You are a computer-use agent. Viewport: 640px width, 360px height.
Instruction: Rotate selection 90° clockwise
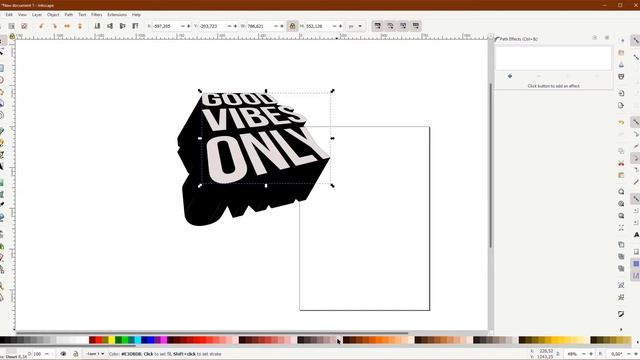pyautogui.click(x=54, y=26)
